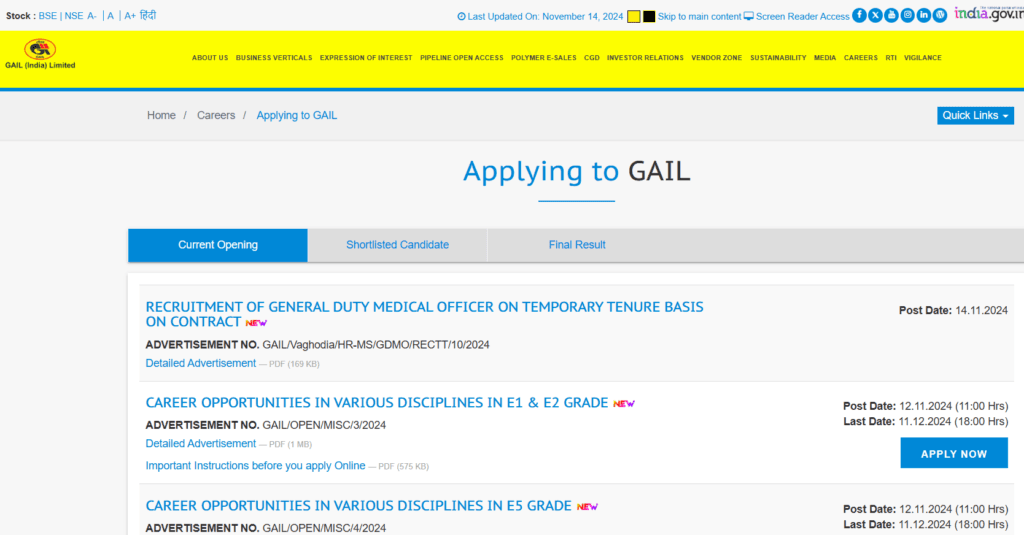
Task: Open the Careers menu
Action: click(x=861, y=58)
